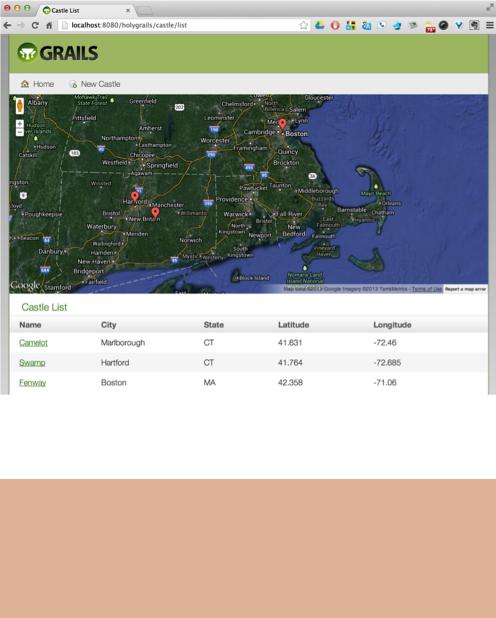The image size is (496, 618).
Task: Open the Google Drive extension icon
Action: (319, 25)
